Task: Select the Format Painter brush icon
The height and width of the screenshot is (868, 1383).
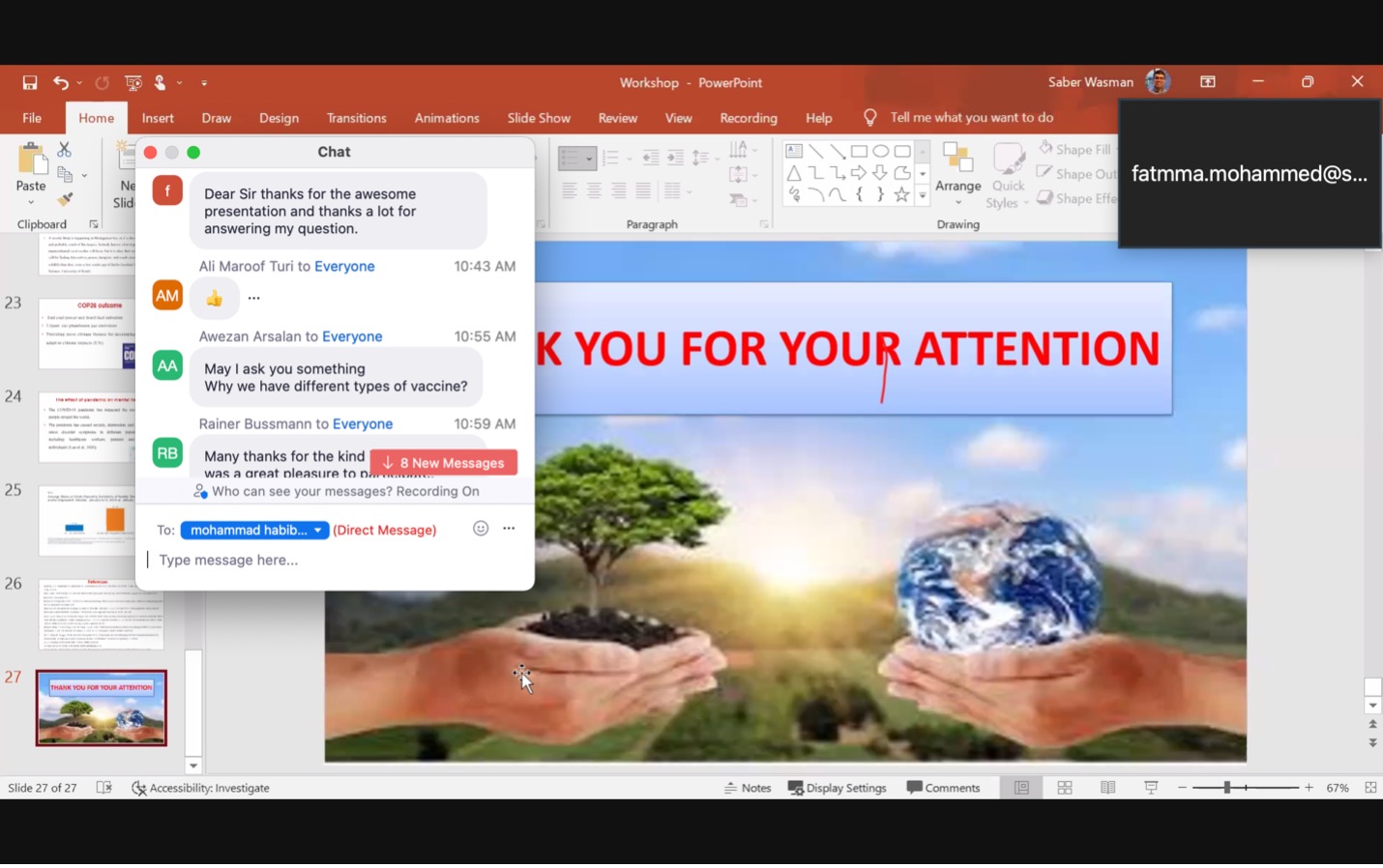Action: coord(65,199)
